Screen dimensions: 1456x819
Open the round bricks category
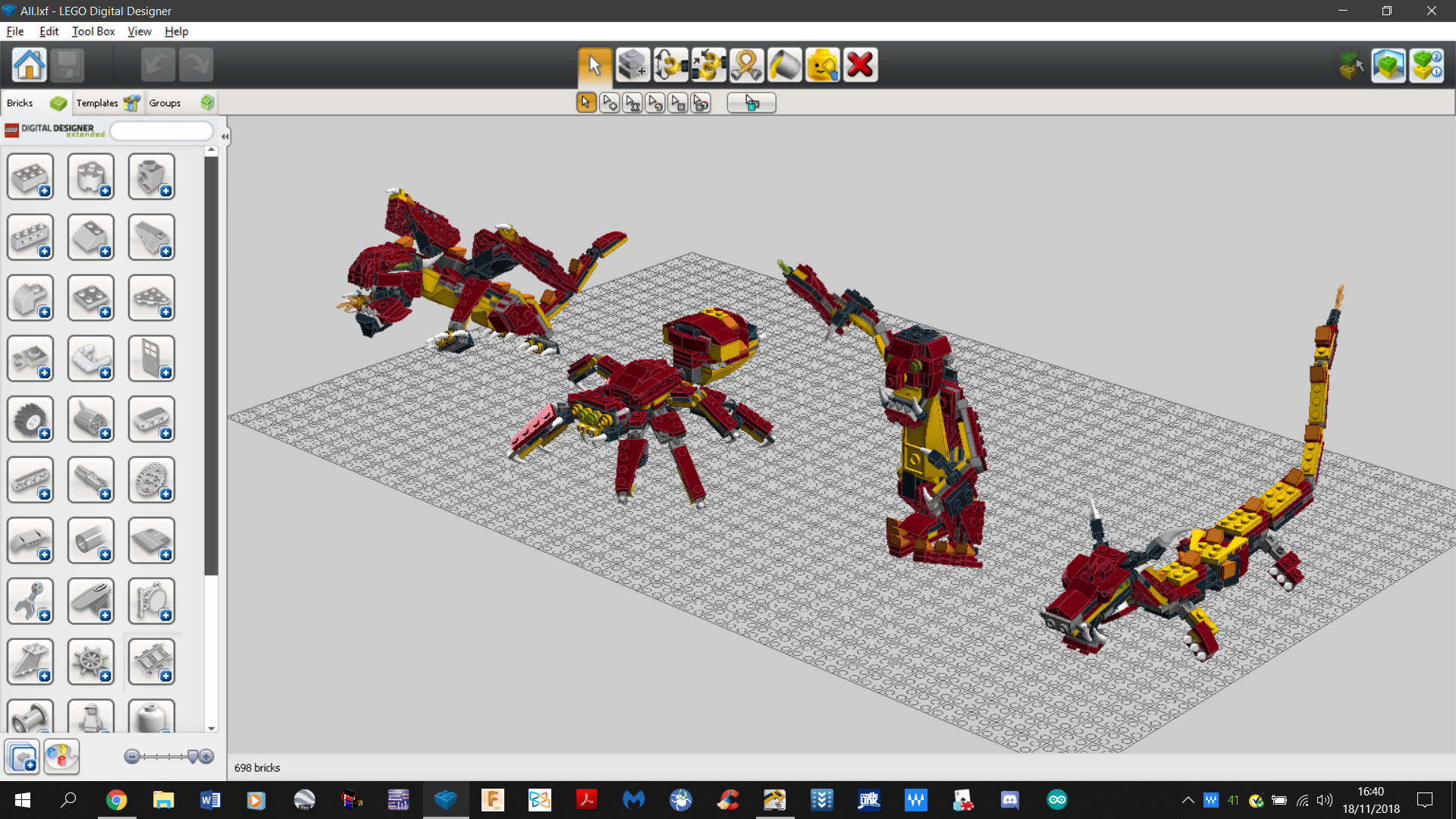91,177
